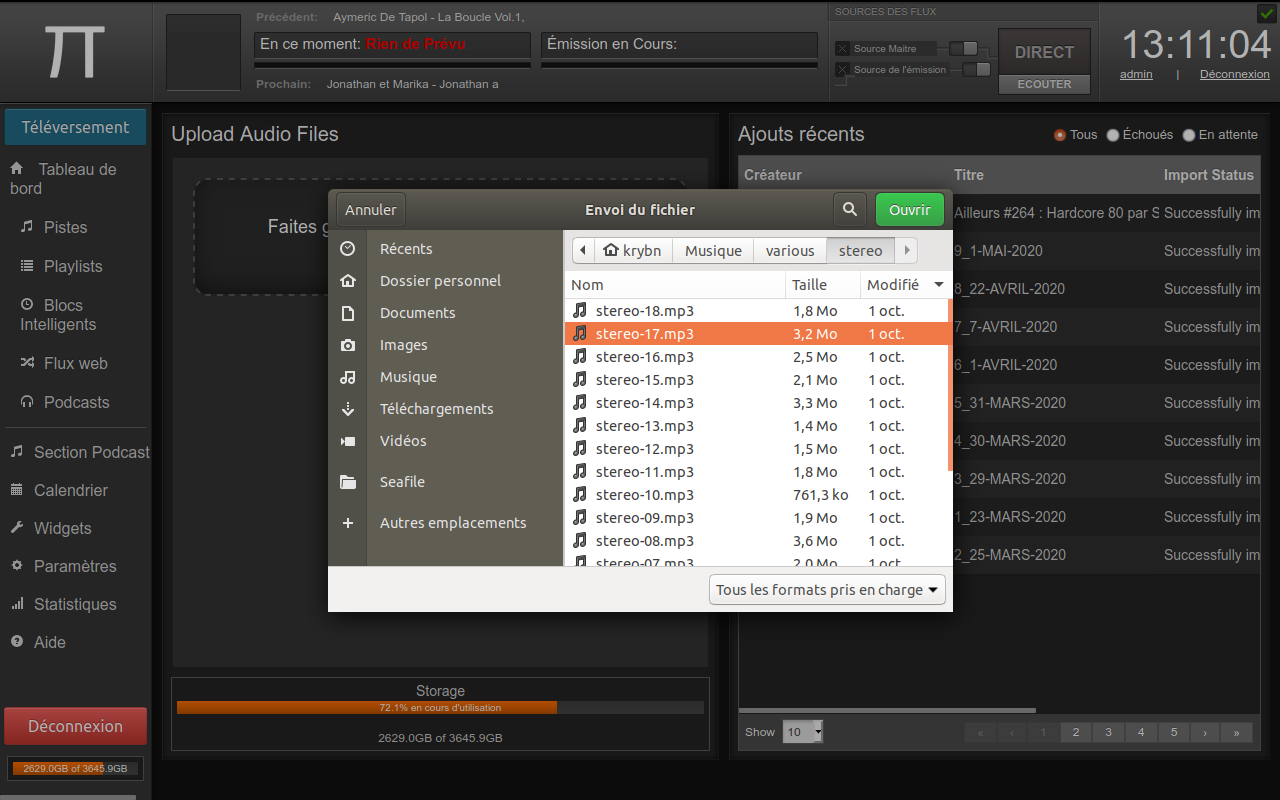Click the search magnifier icon in file dialog
This screenshot has width=1280, height=800.
click(849, 210)
